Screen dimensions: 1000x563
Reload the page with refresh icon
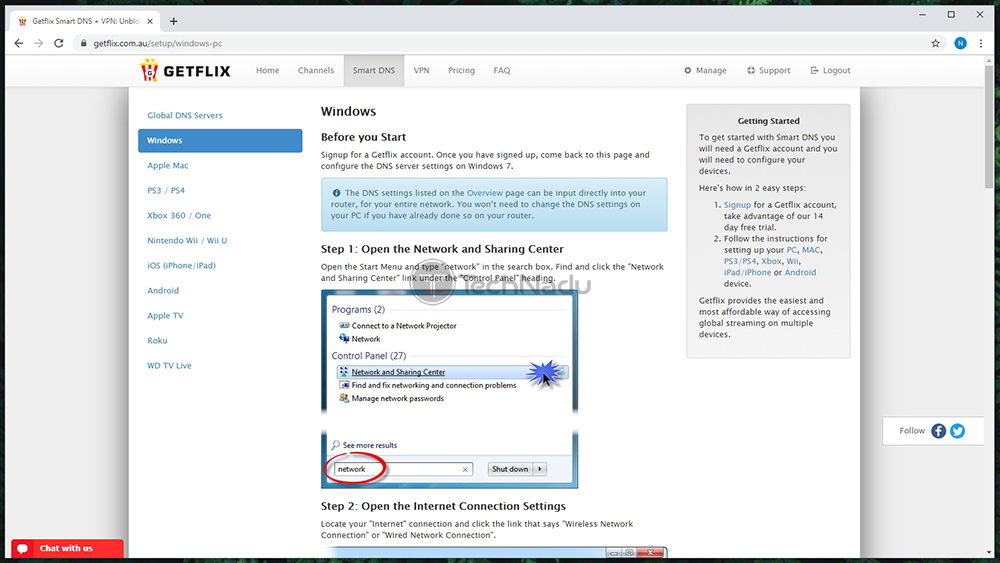pyautogui.click(x=59, y=43)
